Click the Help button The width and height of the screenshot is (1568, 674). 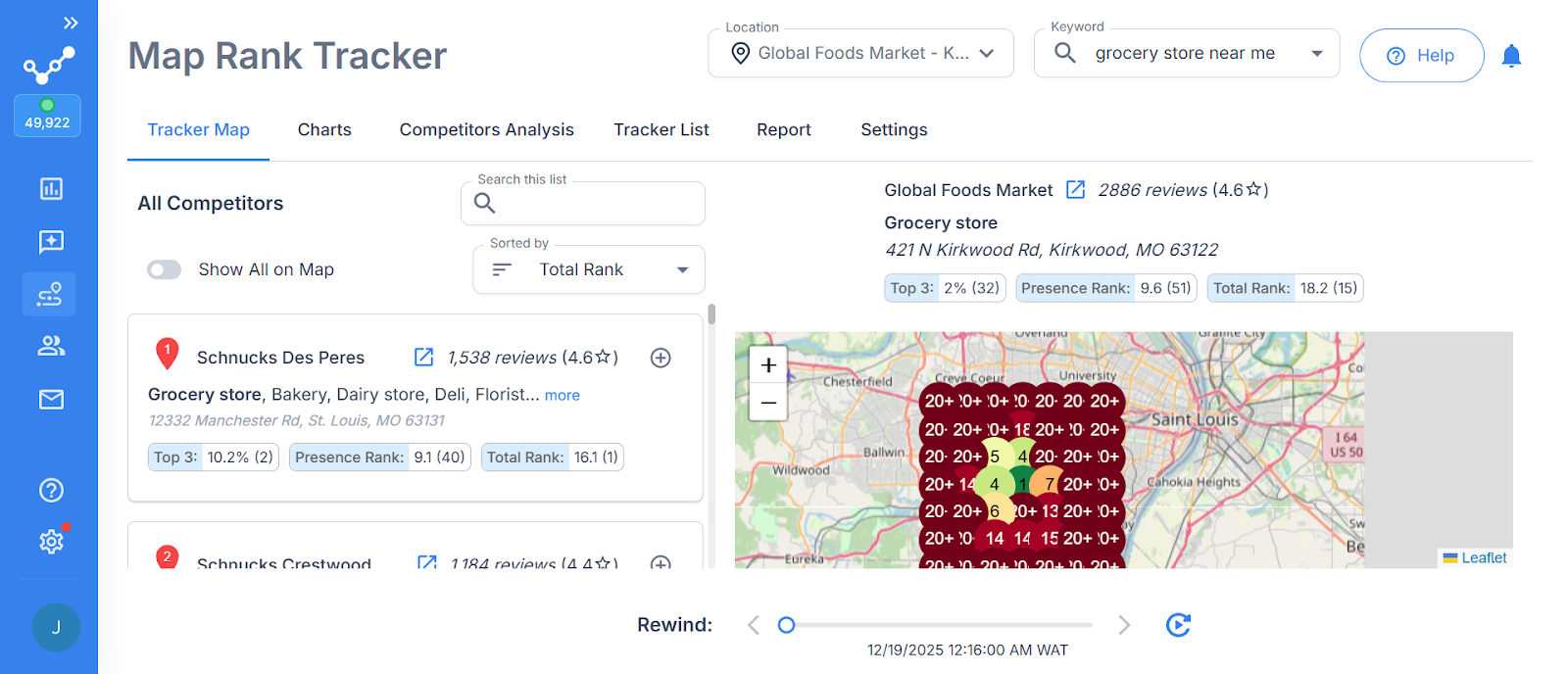click(x=1421, y=56)
